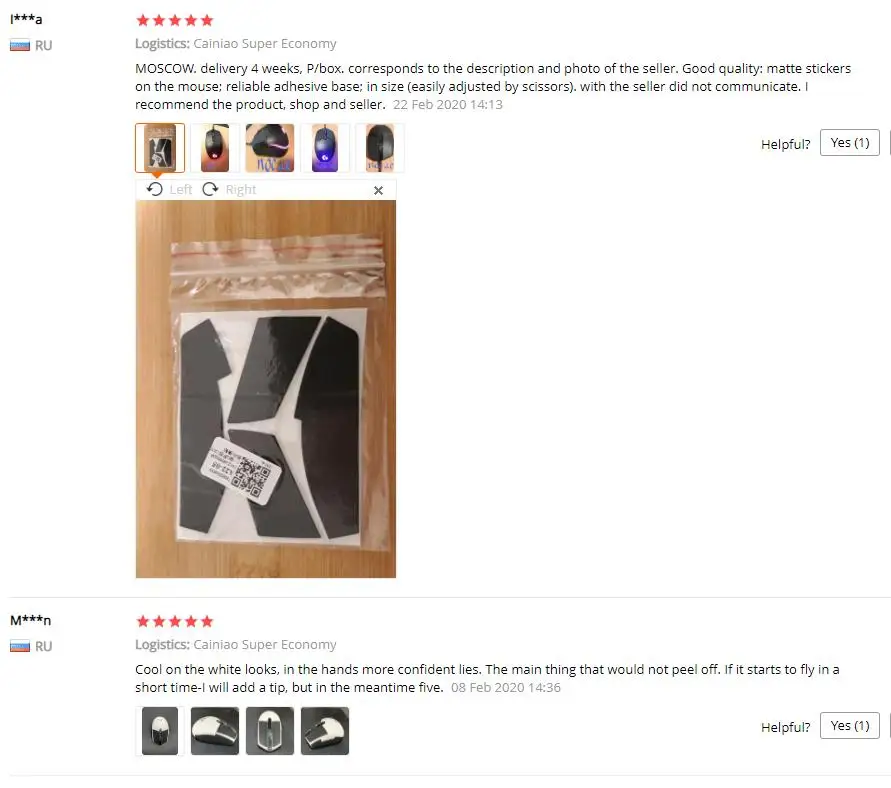This screenshot has width=891, height=788.
Task: Click the Russian flag icon beside I***a
Action: [20, 45]
